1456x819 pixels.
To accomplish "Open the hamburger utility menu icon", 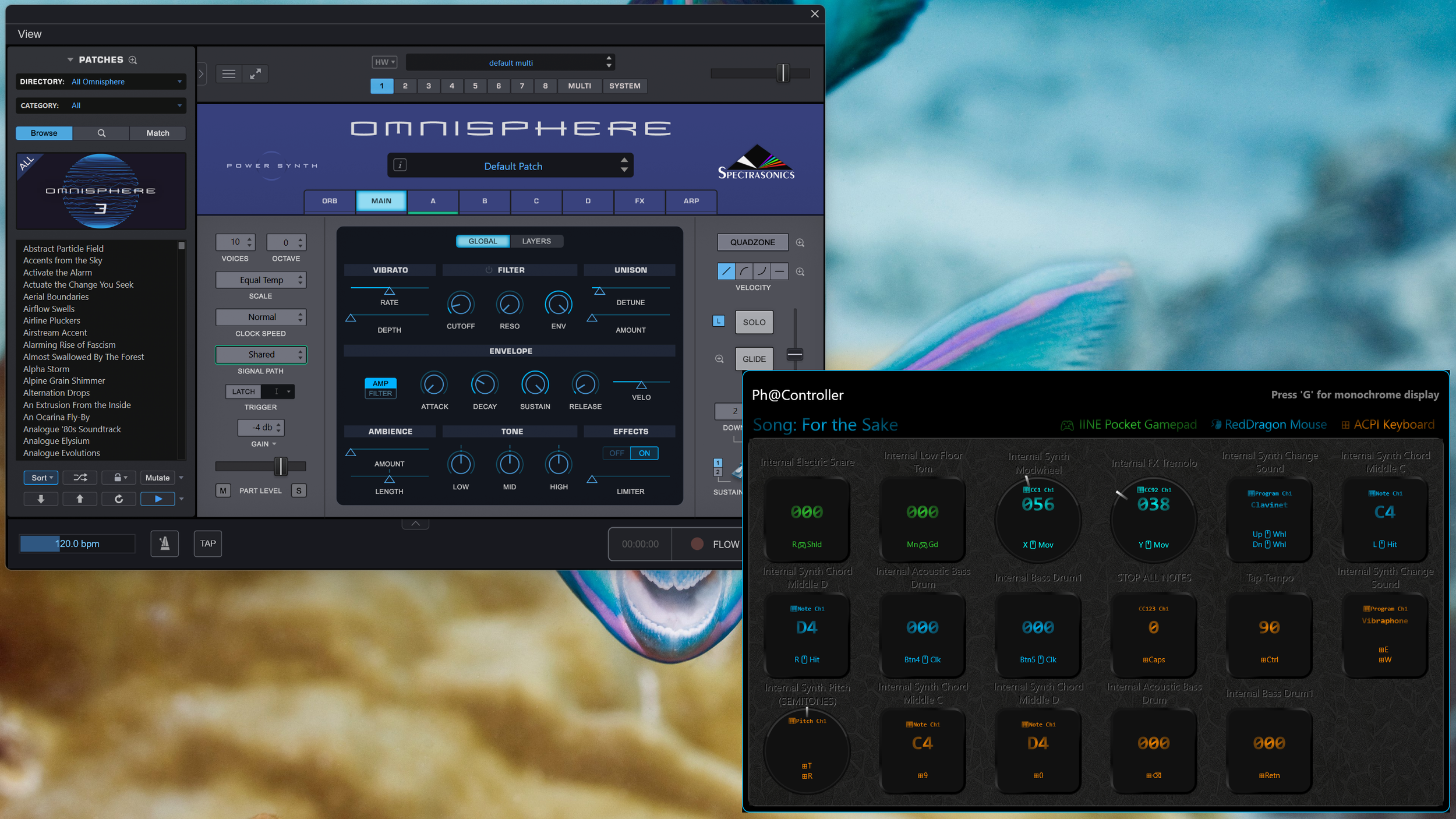I will [229, 74].
